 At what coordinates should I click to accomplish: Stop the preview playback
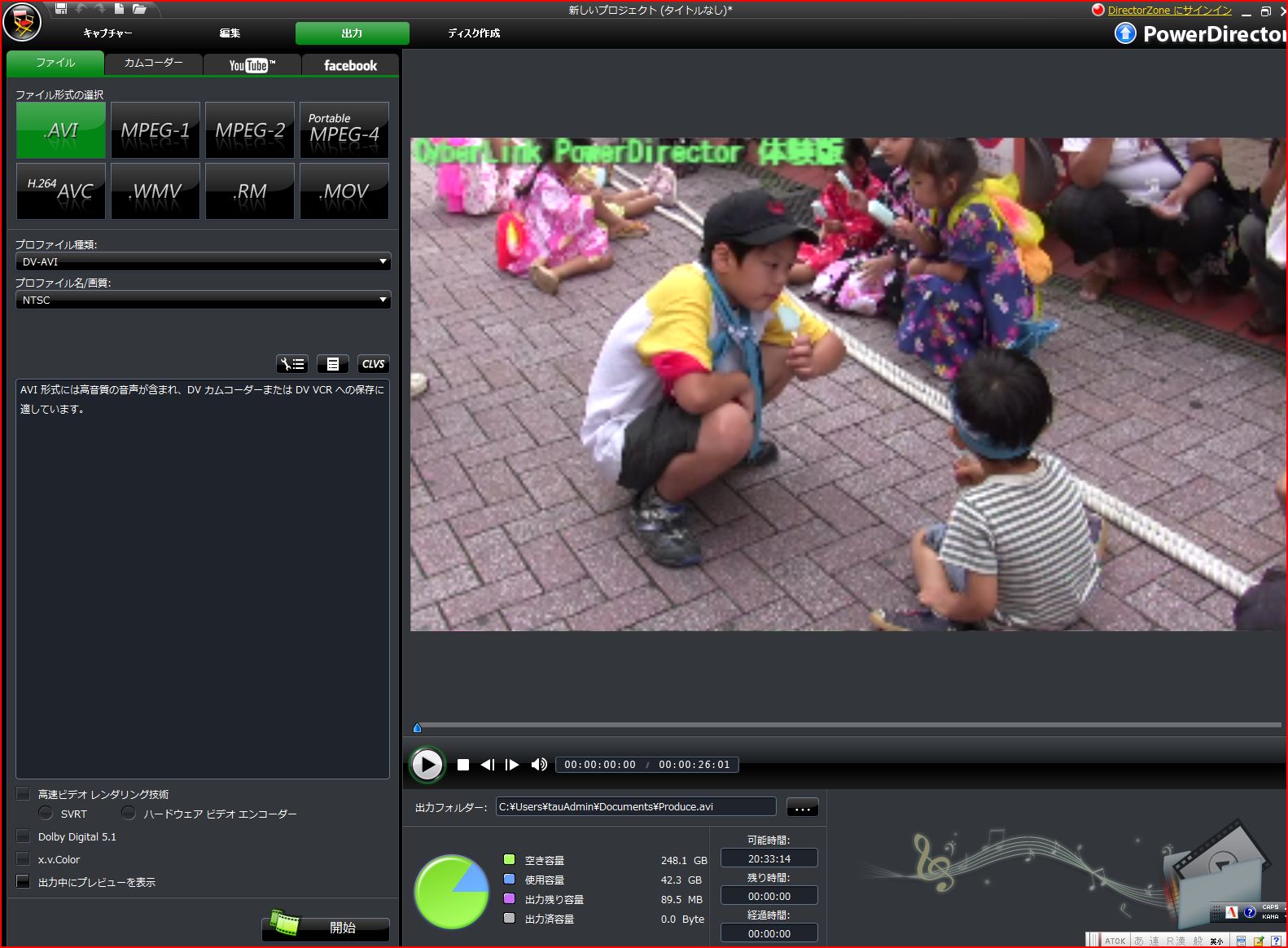[x=463, y=765]
